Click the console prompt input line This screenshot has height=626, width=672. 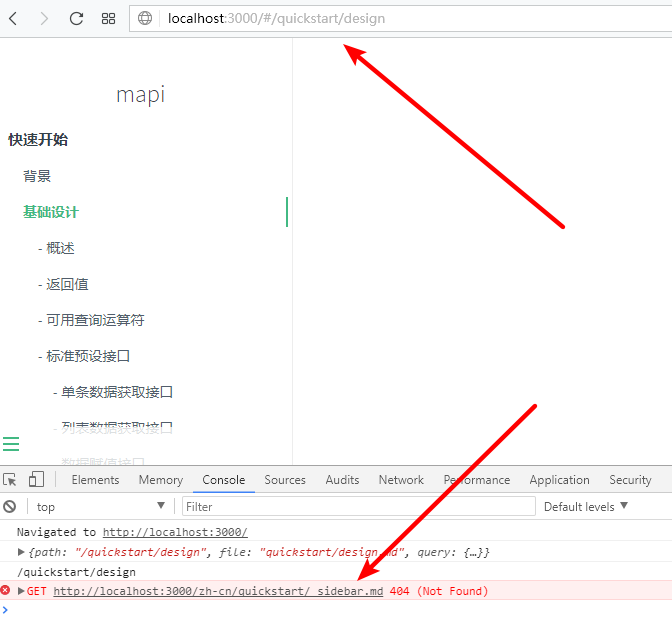pyautogui.click(x=336, y=610)
